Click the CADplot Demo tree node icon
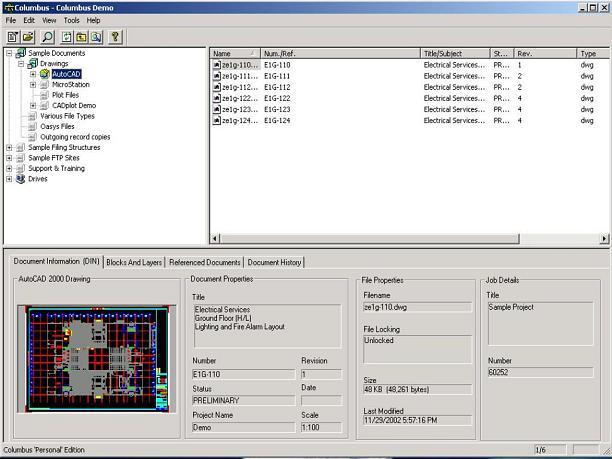The image size is (612, 459). (x=44, y=105)
